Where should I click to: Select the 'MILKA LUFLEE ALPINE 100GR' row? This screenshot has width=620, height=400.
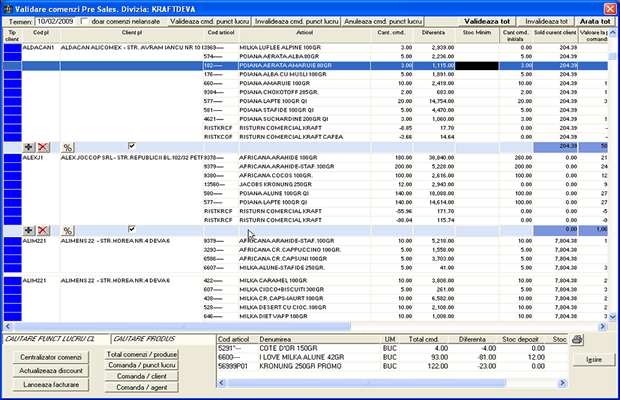click(305, 47)
